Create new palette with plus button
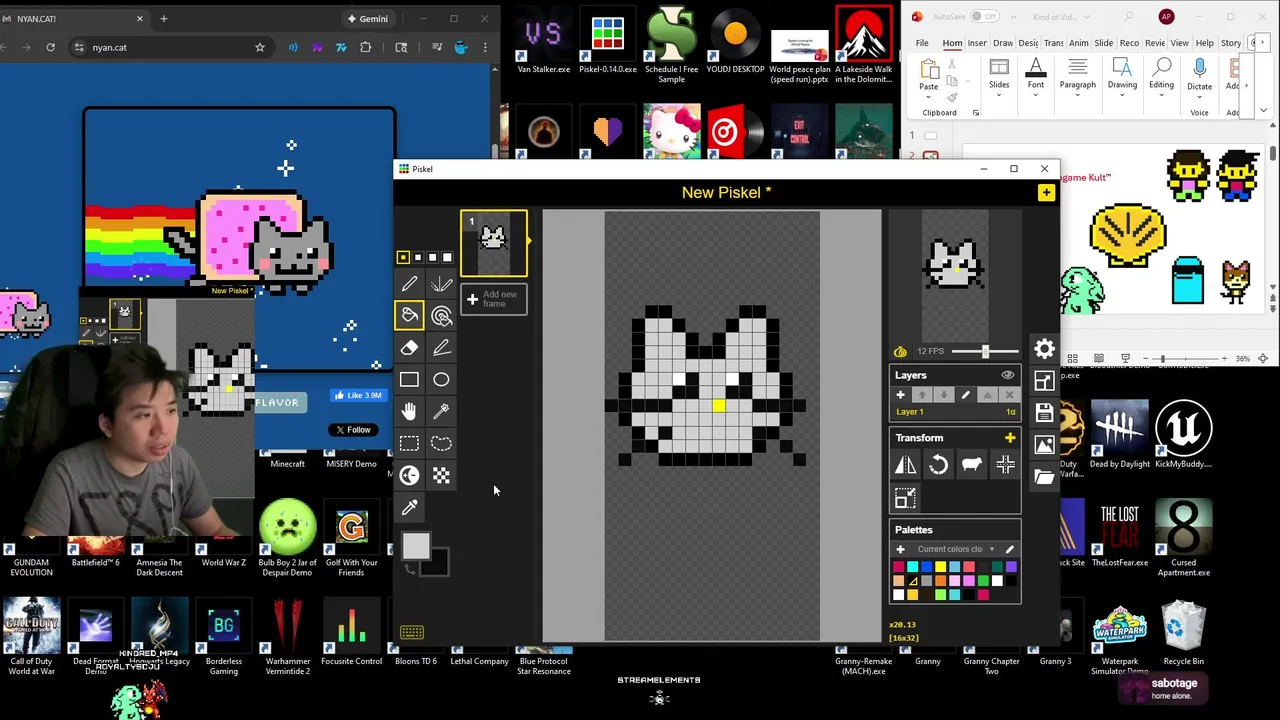The height and width of the screenshot is (720, 1280). click(900, 549)
